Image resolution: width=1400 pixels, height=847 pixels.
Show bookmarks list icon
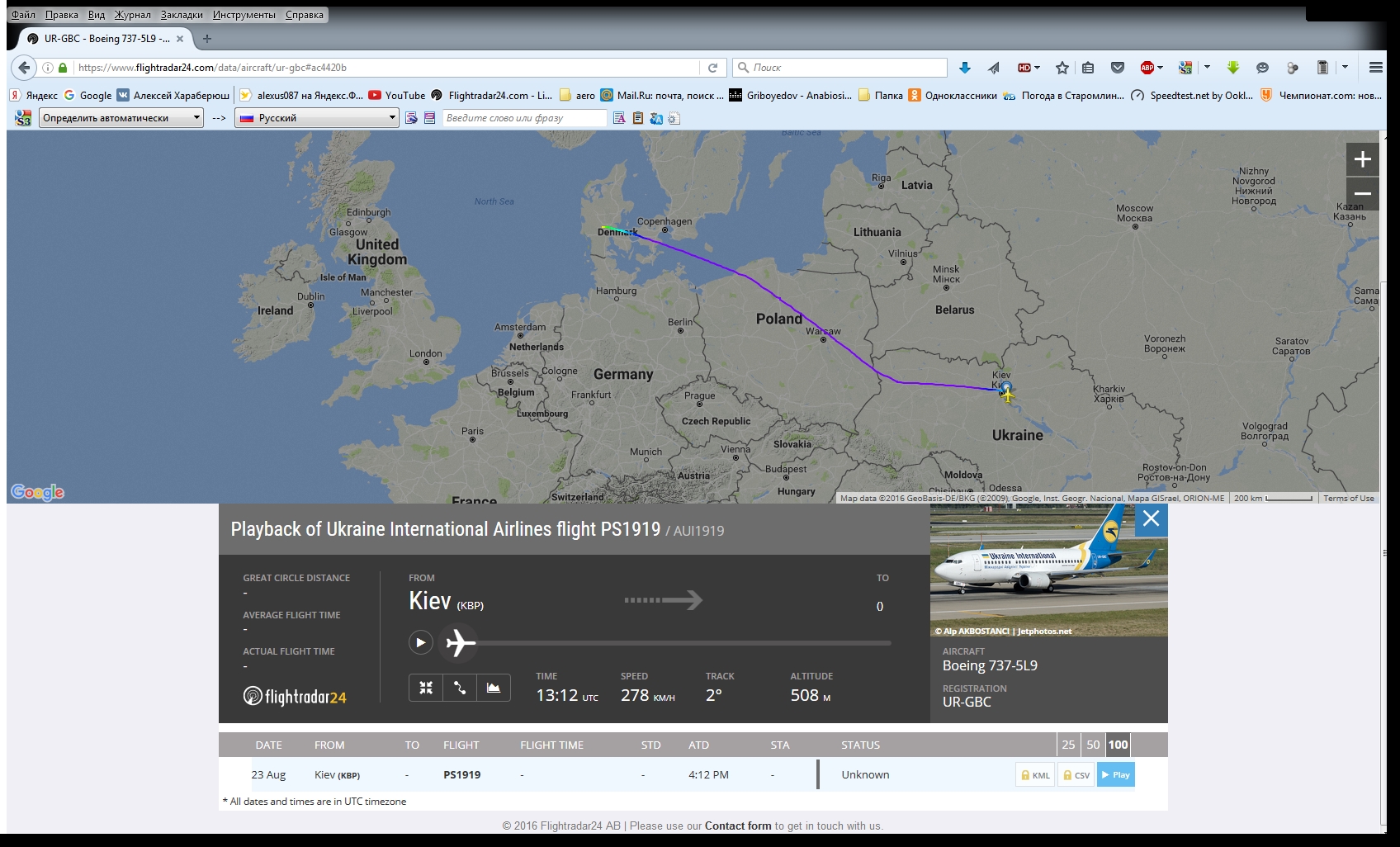click(1088, 68)
